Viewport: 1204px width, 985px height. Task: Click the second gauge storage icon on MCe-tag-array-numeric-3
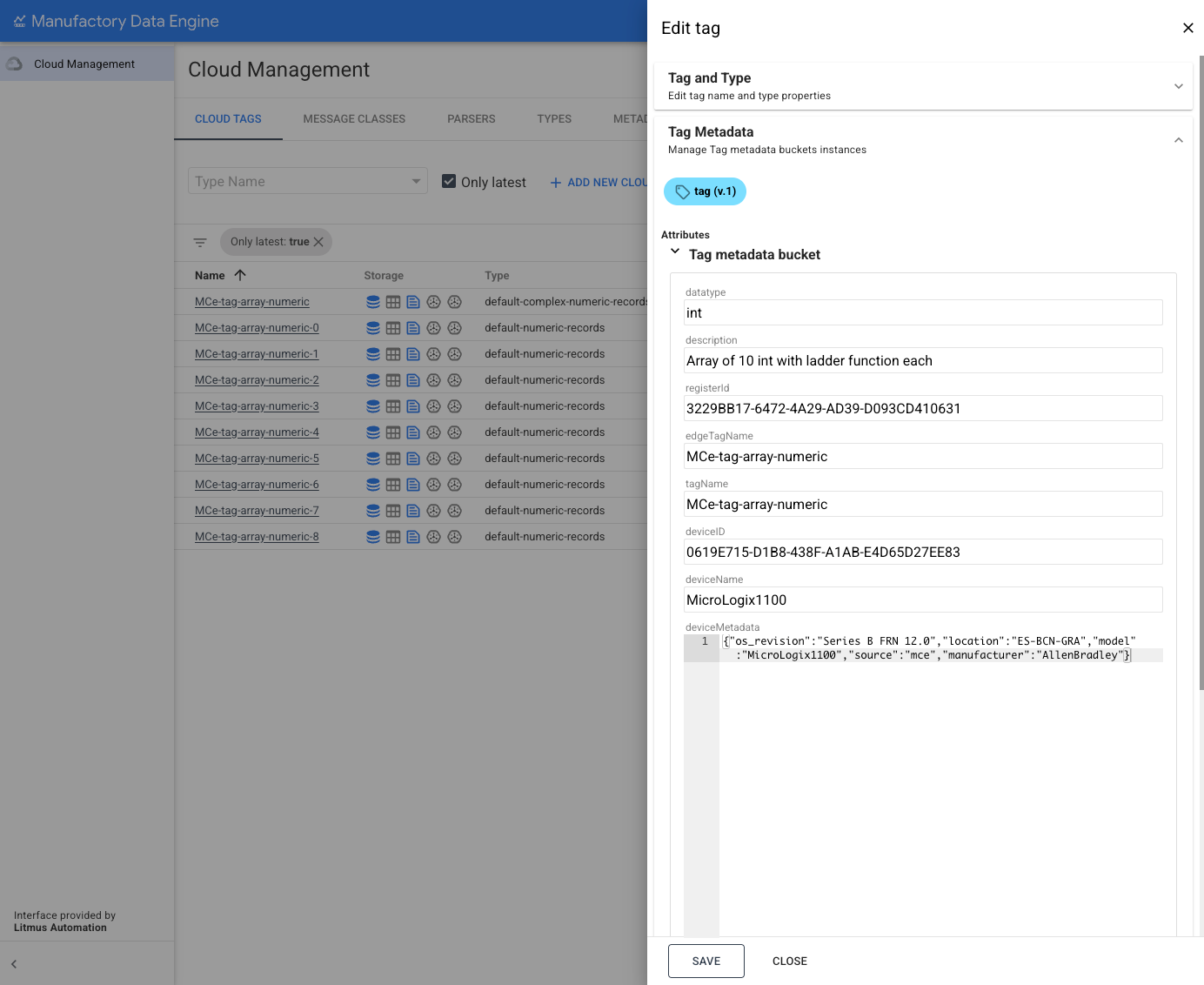pyautogui.click(x=454, y=405)
